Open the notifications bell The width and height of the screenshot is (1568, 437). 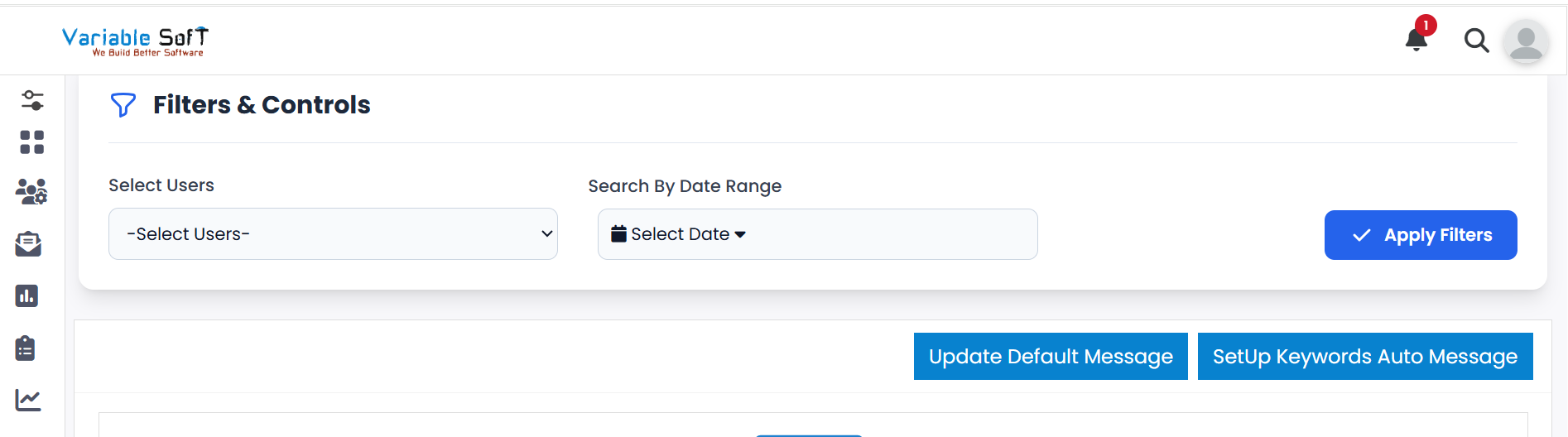coord(1416,40)
